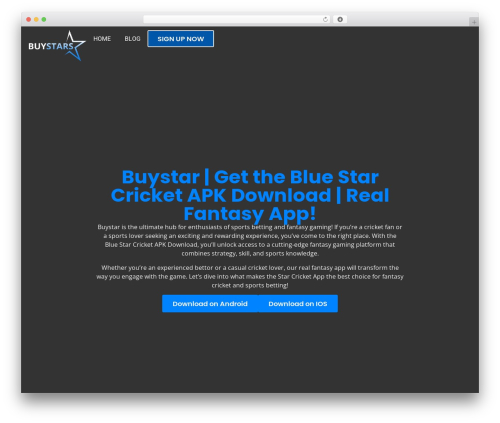Viewport: 500px width, 423px height.
Task: Click paragraph starting "Buystar is the ultimate hub"
Action: (x=250, y=240)
